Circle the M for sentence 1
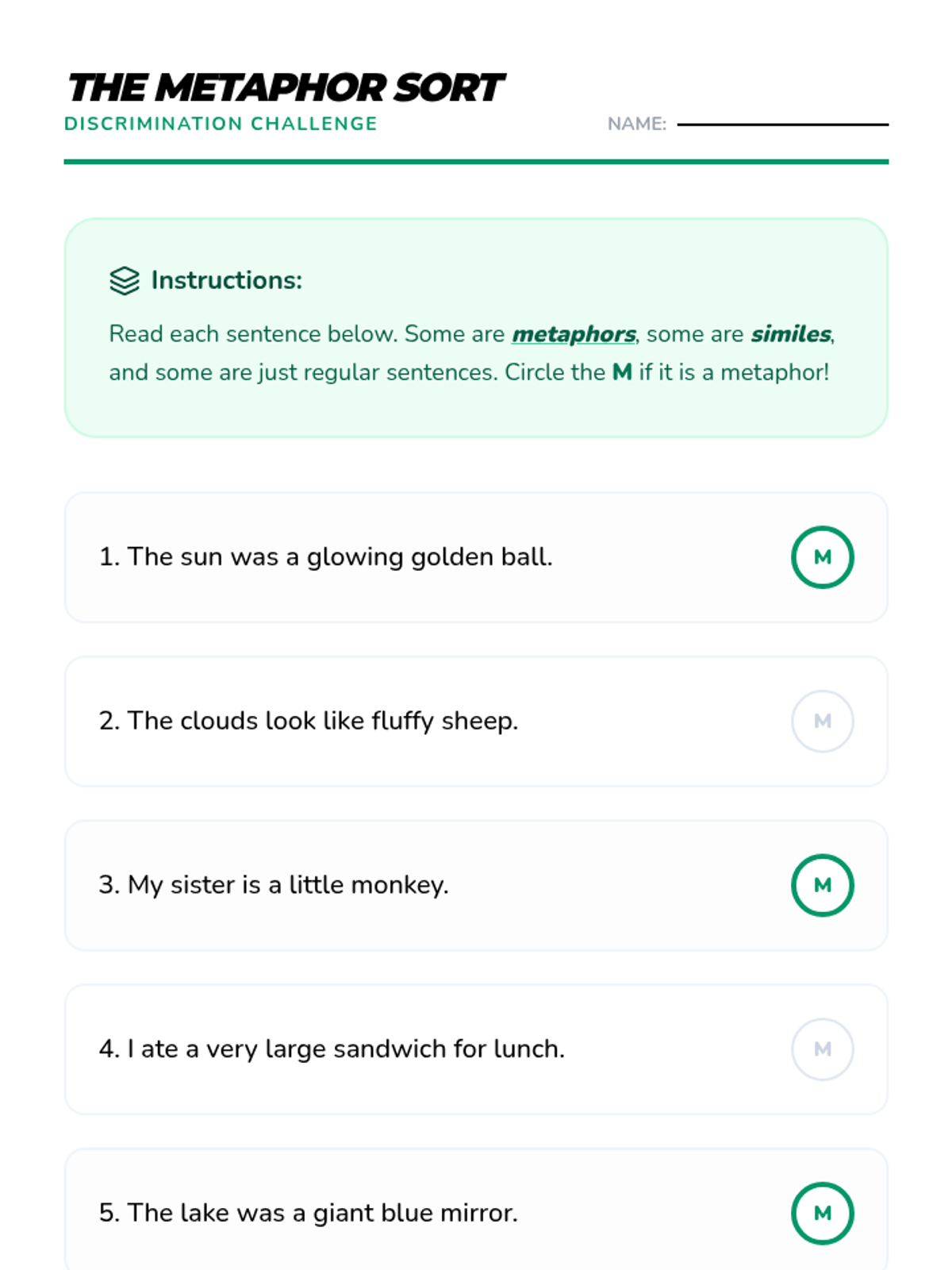 [x=823, y=557]
